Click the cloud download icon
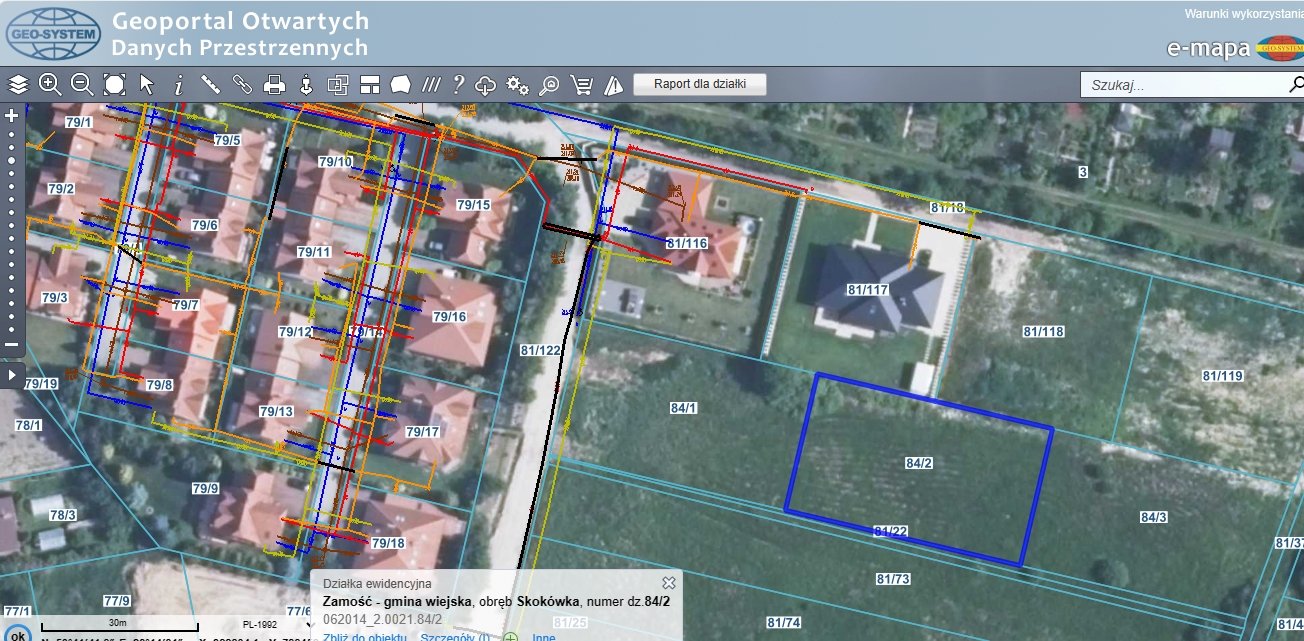1304x641 pixels. pyautogui.click(x=486, y=85)
